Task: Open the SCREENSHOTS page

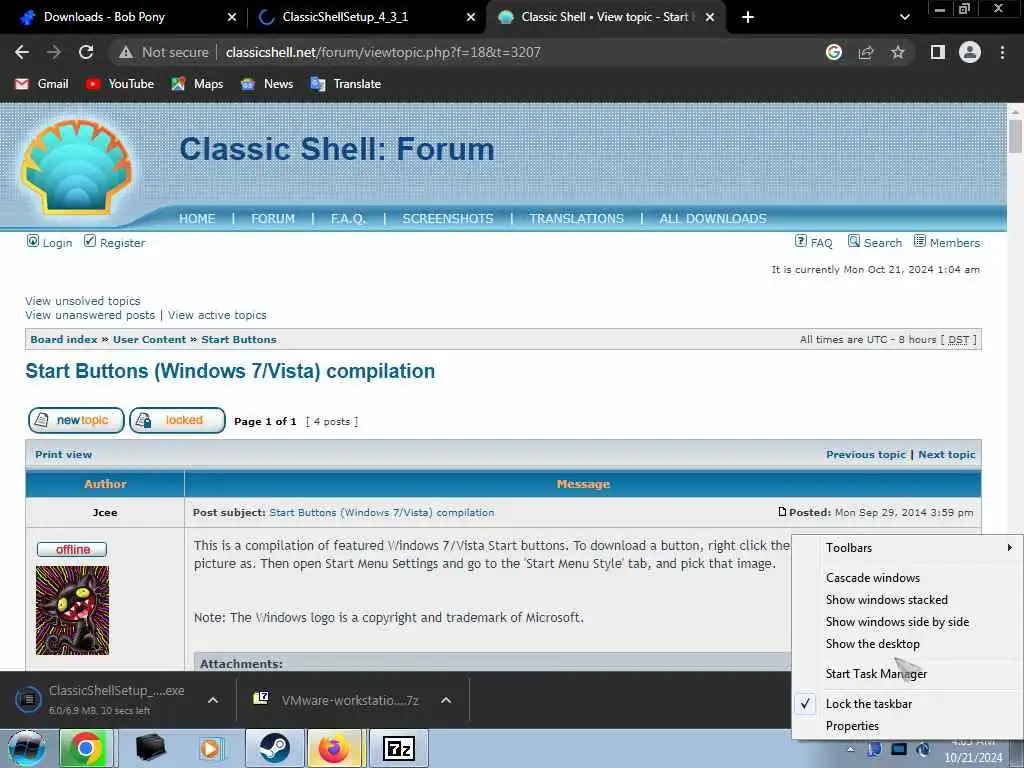Action: click(x=447, y=219)
